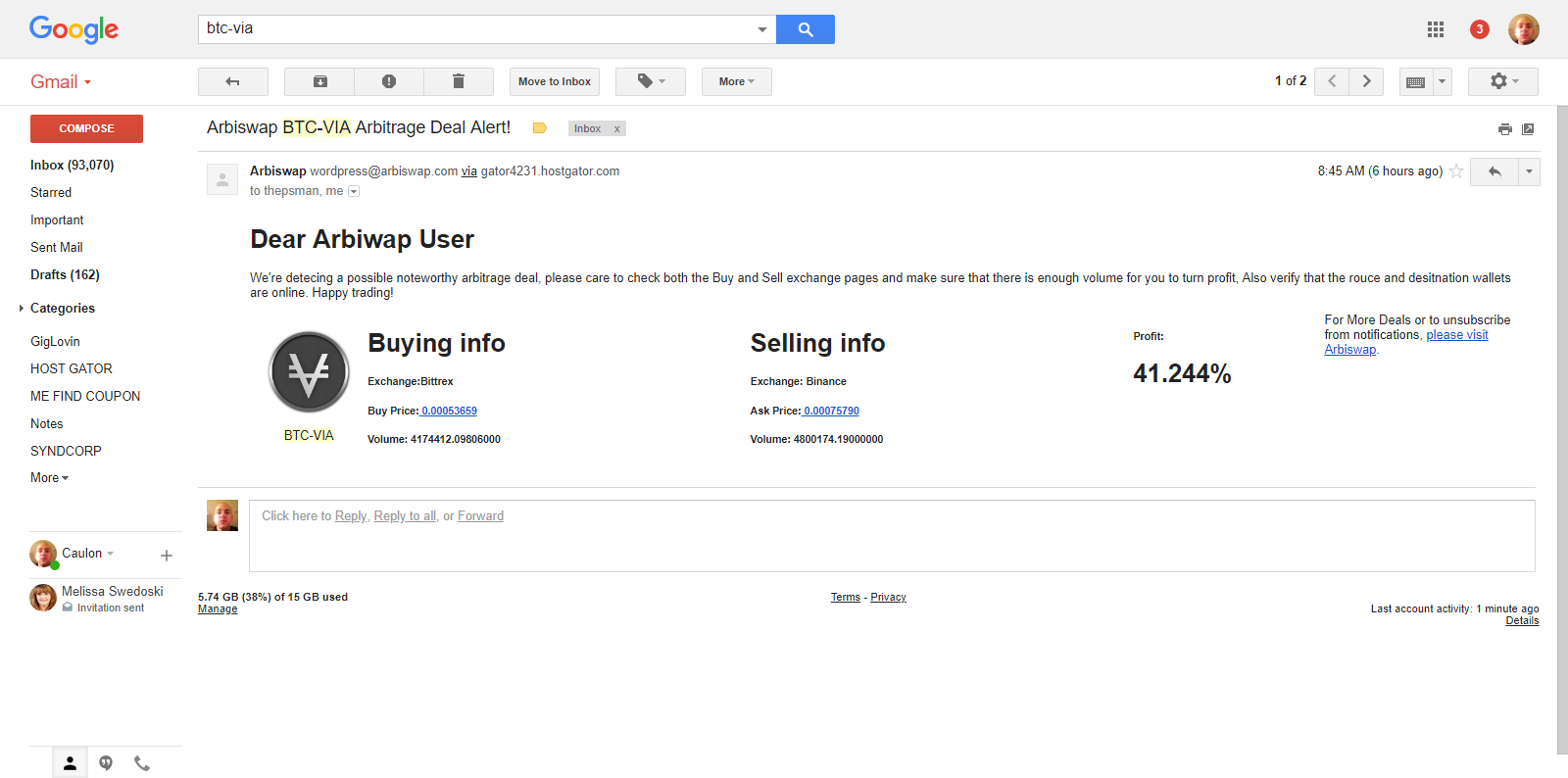1568x778 pixels.
Task: Open Ask Price 0.00075790 link
Action: [x=831, y=412]
